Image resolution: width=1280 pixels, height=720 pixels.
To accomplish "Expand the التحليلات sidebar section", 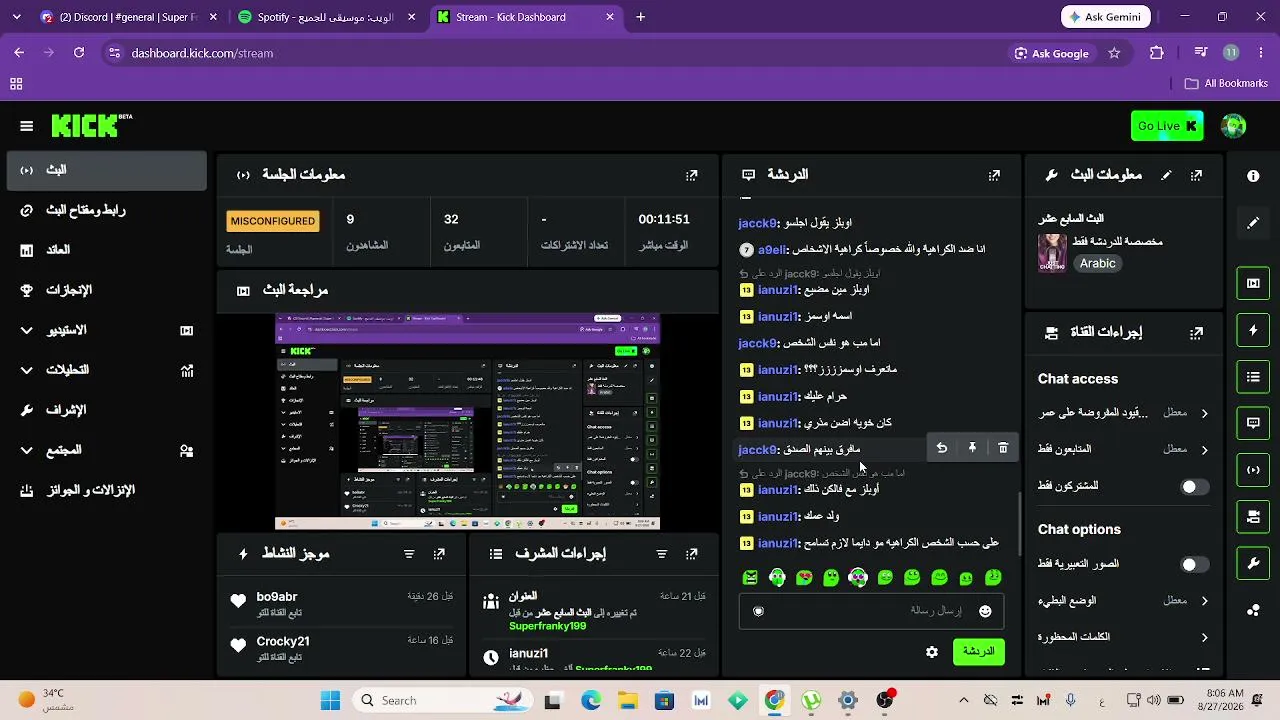I will point(27,370).
